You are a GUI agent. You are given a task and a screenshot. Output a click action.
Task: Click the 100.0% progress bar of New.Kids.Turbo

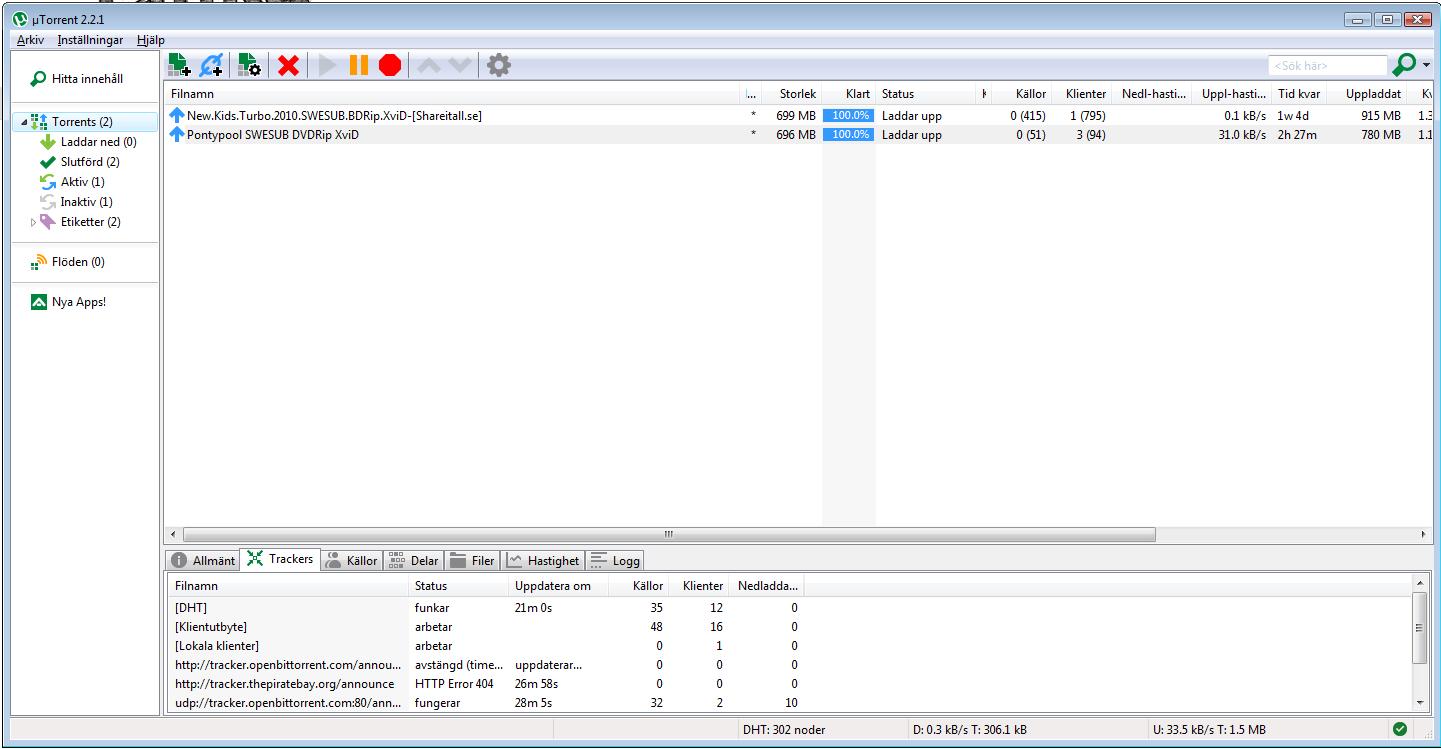[848, 115]
